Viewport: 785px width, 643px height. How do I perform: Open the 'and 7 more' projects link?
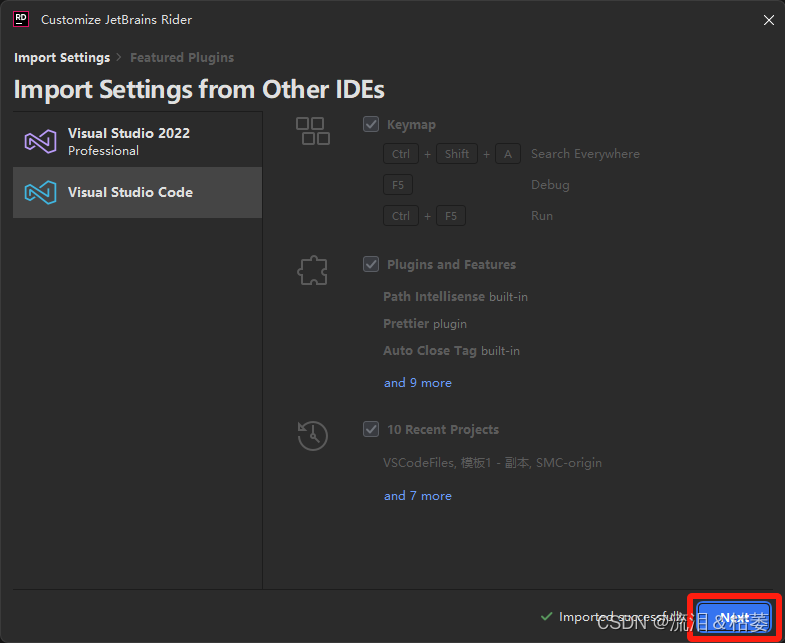418,496
